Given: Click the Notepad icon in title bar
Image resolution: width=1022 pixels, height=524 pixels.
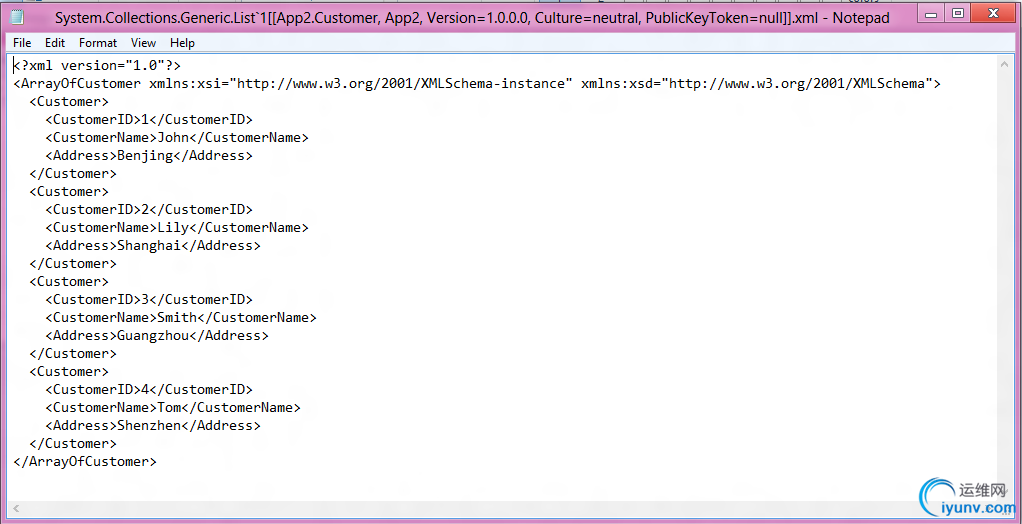Looking at the screenshot, I should [x=18, y=18].
